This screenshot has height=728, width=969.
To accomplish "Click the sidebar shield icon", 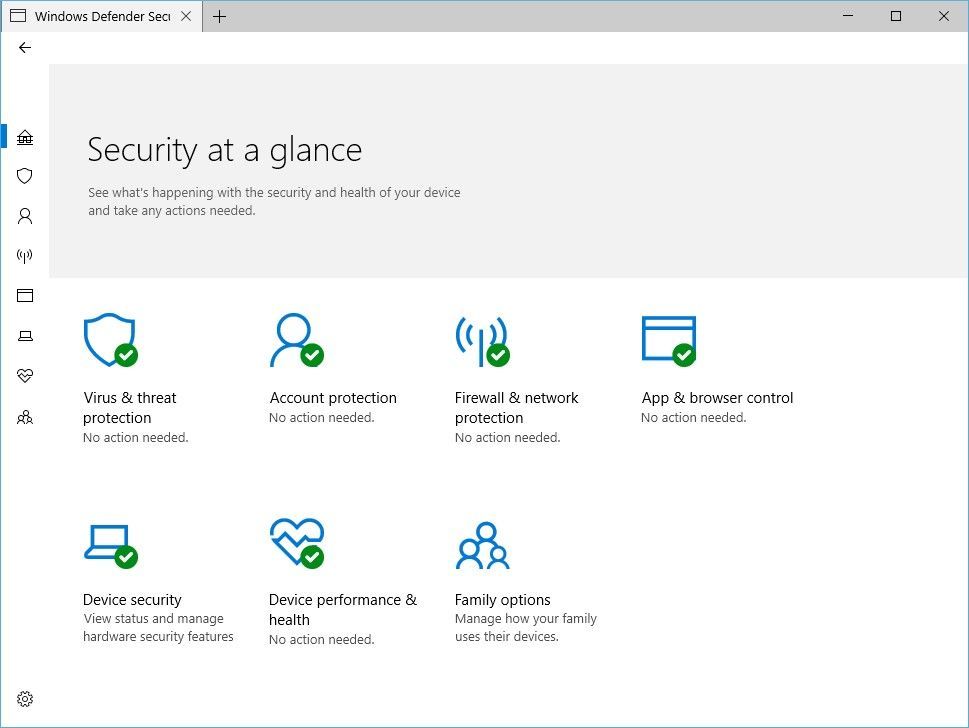I will coord(25,176).
